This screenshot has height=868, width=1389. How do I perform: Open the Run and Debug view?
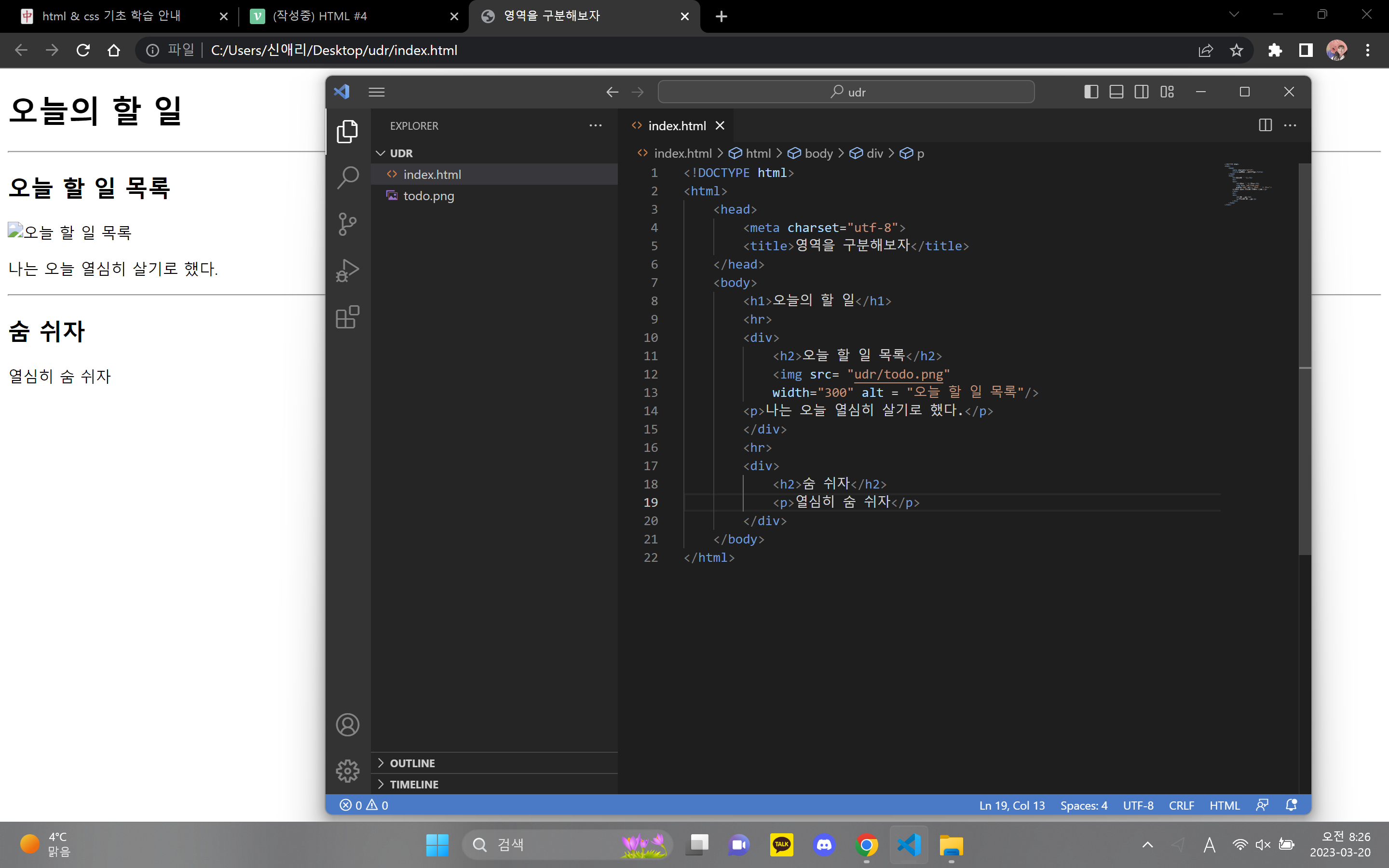pyautogui.click(x=347, y=271)
